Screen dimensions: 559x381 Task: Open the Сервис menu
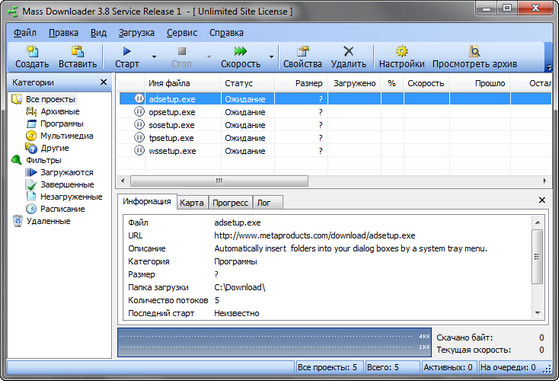182,33
